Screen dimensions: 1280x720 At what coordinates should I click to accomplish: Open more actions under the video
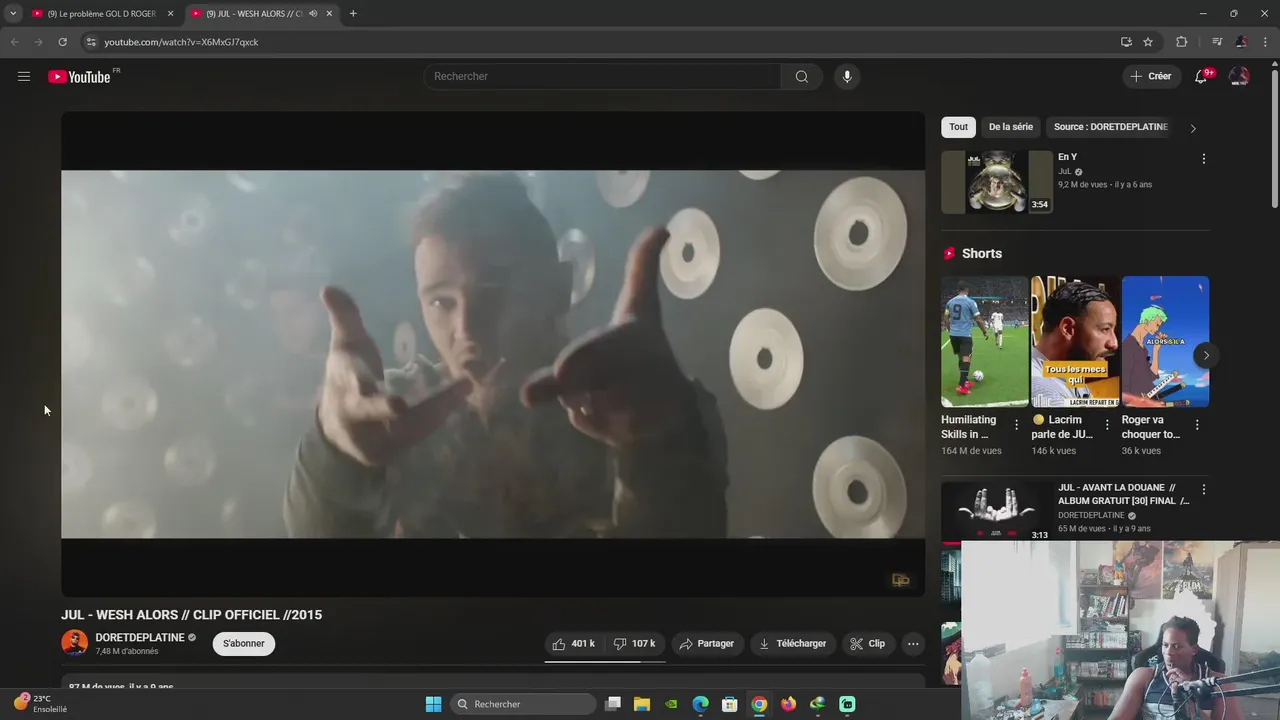(913, 644)
